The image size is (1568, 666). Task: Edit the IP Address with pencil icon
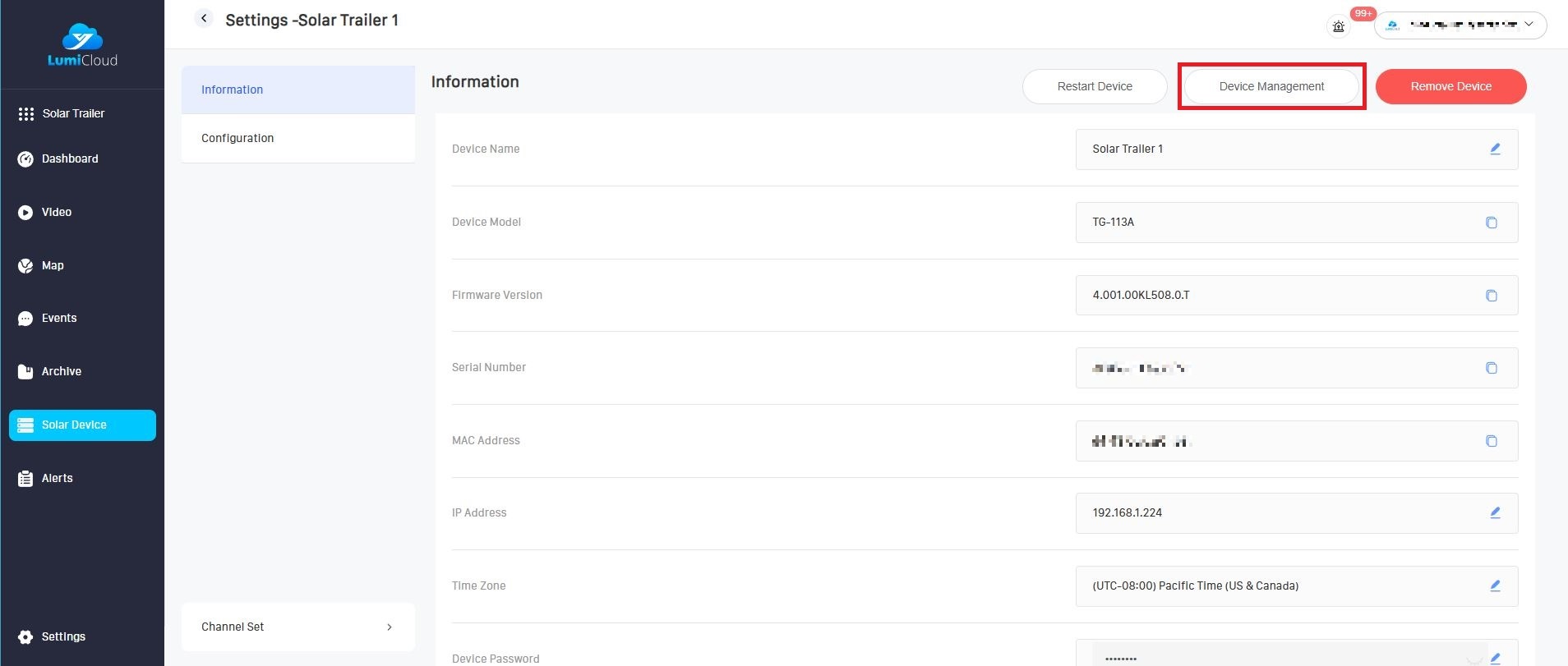point(1495,513)
